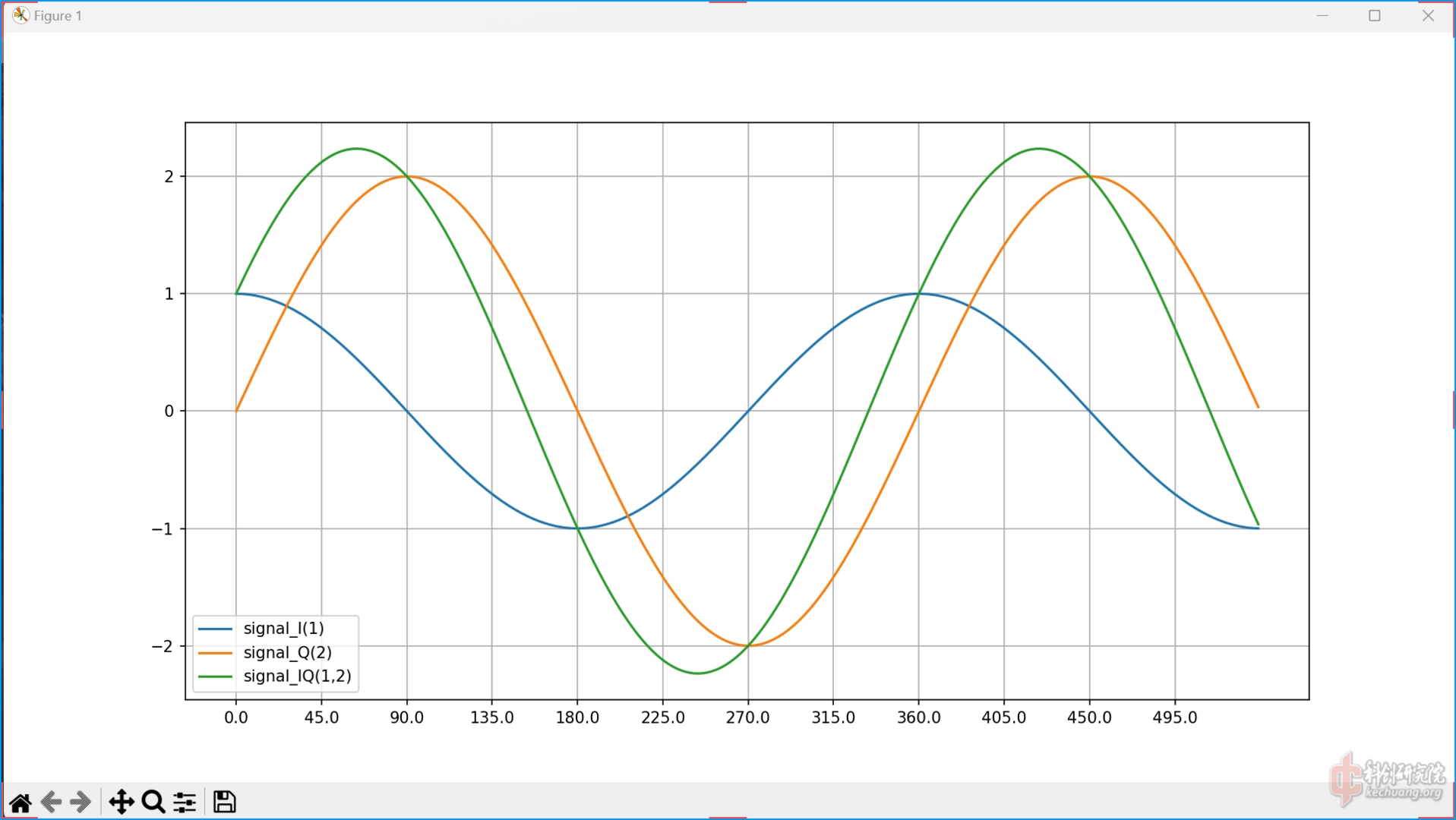This screenshot has width=1456, height=820.
Task: Click the matplotlib icon in title bar
Action: [x=21, y=15]
